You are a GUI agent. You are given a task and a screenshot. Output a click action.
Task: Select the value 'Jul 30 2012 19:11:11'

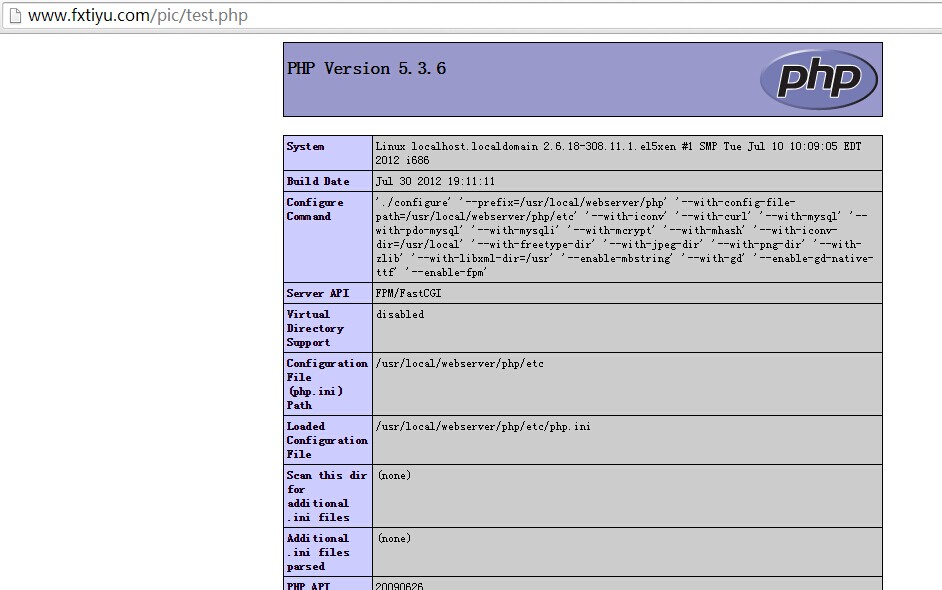(x=436, y=181)
